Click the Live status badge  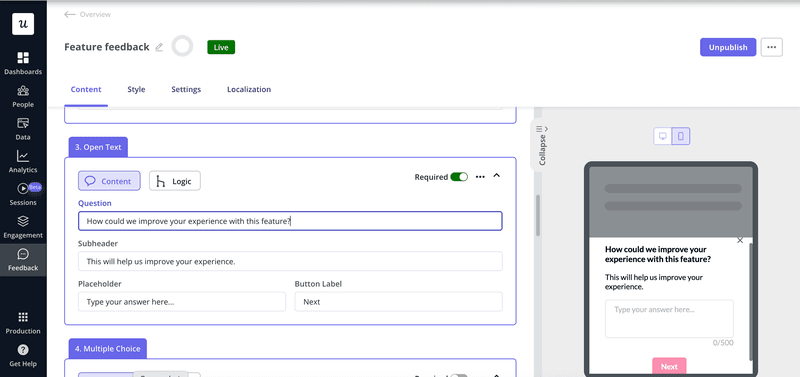221,47
